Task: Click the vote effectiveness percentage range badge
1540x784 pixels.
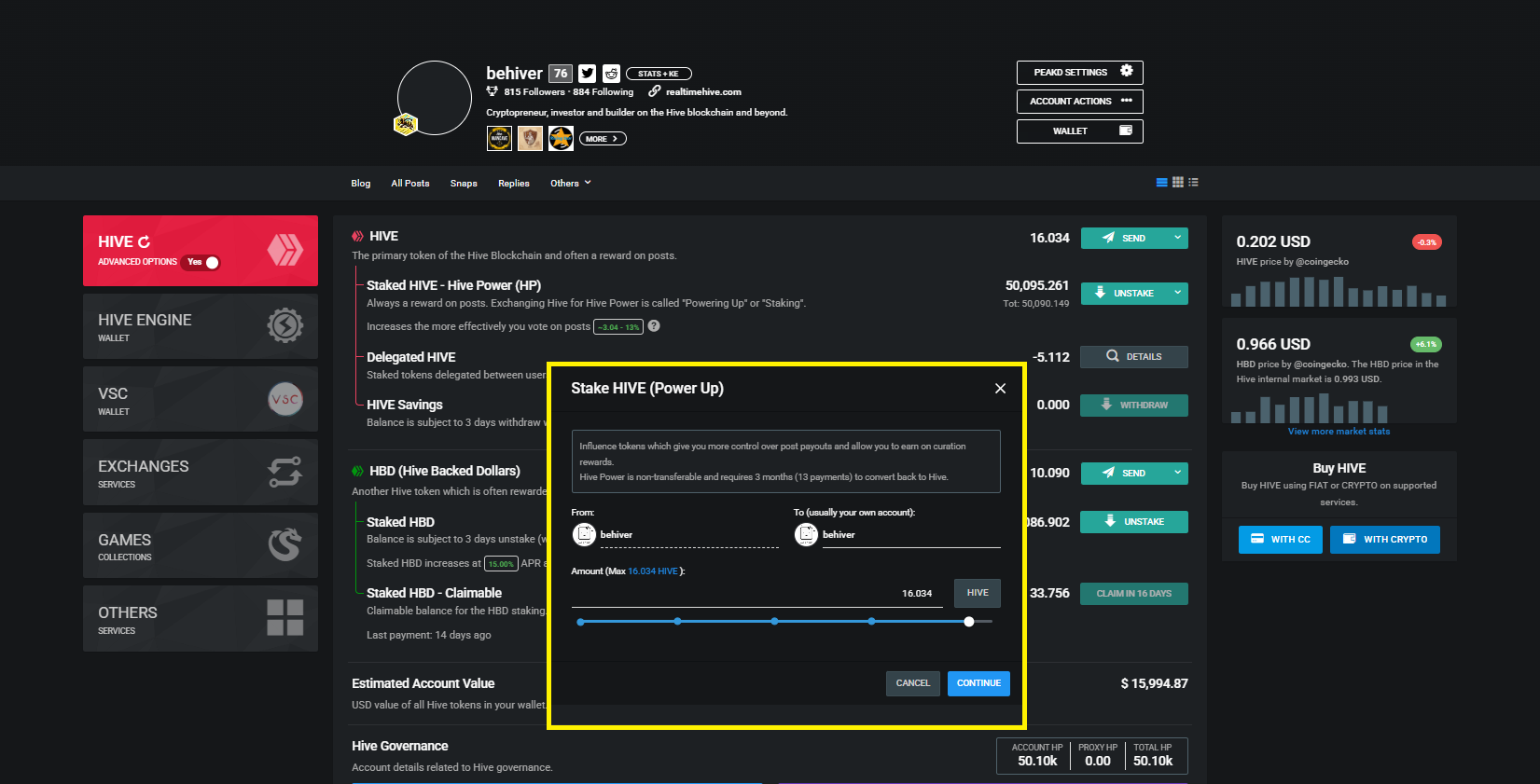Action: (618, 326)
